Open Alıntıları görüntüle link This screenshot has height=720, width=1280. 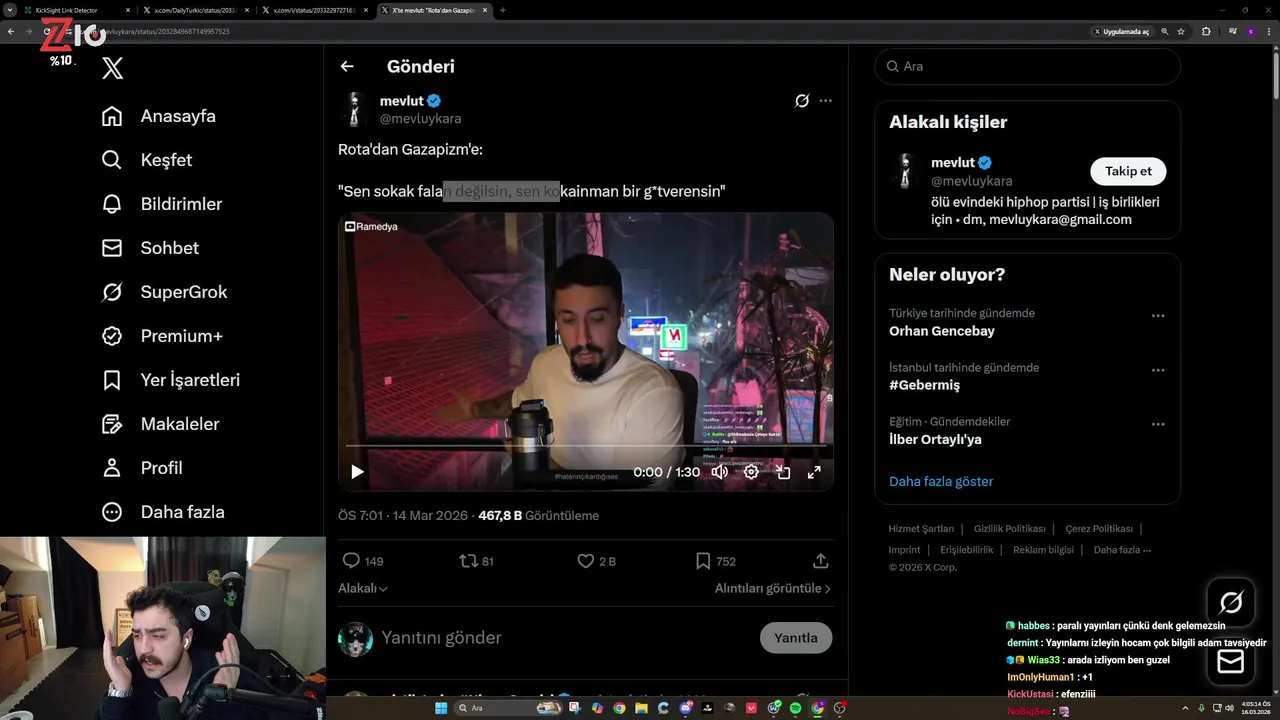point(773,589)
